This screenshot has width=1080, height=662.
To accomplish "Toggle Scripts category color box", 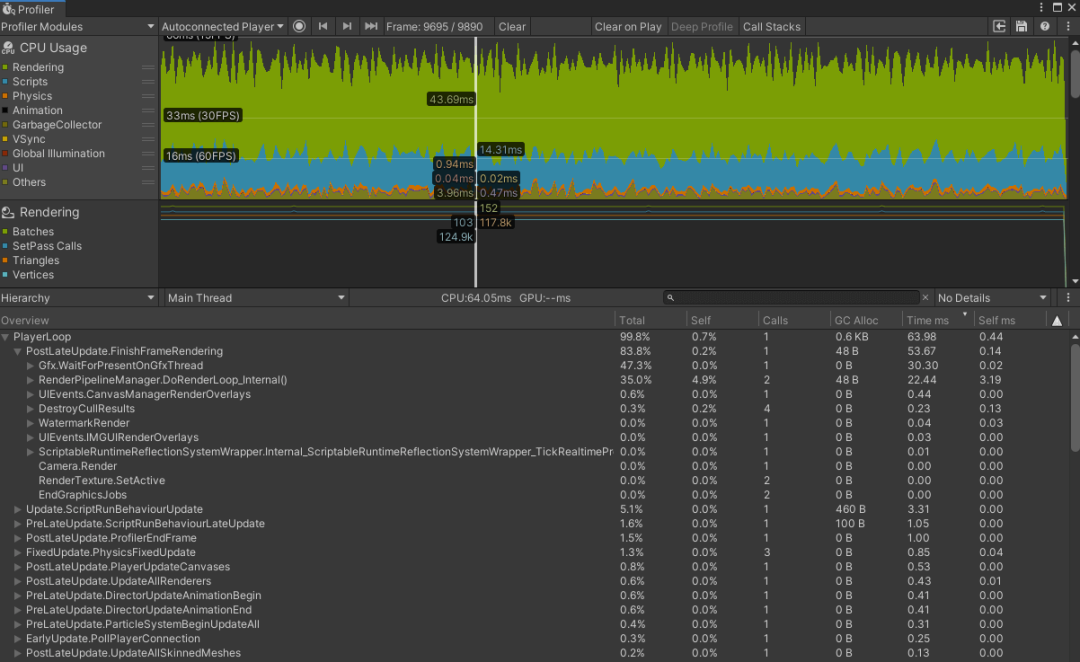I will click(x=6, y=81).
